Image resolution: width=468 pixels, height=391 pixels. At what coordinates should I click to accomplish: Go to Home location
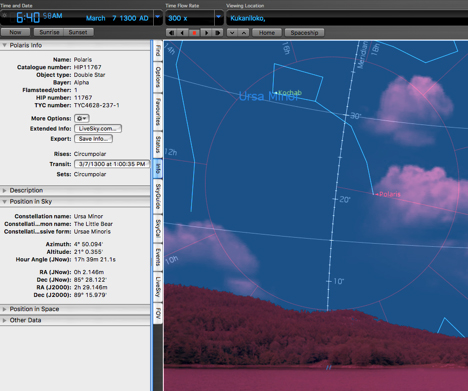pyautogui.click(x=267, y=33)
